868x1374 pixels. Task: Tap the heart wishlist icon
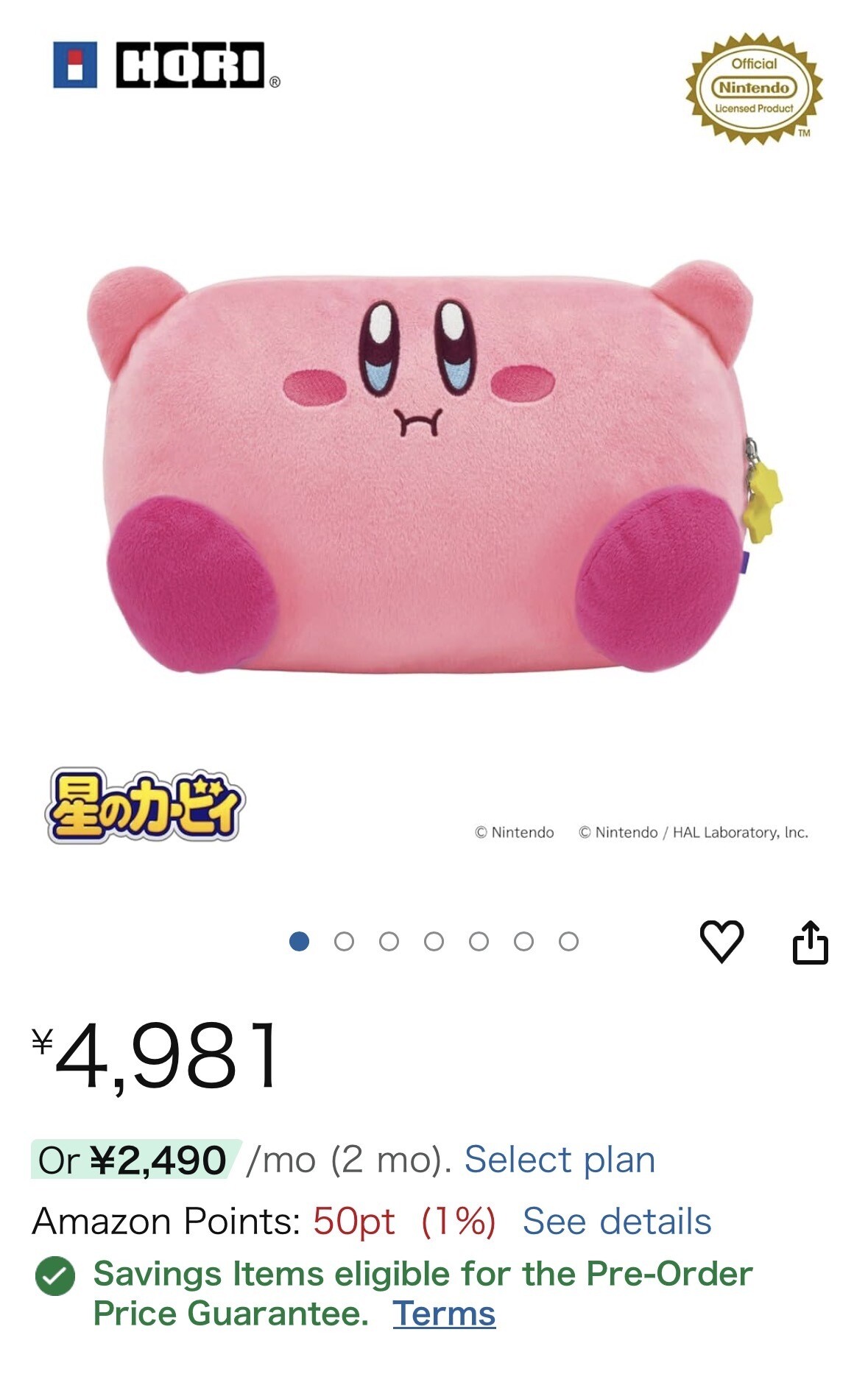point(721,941)
